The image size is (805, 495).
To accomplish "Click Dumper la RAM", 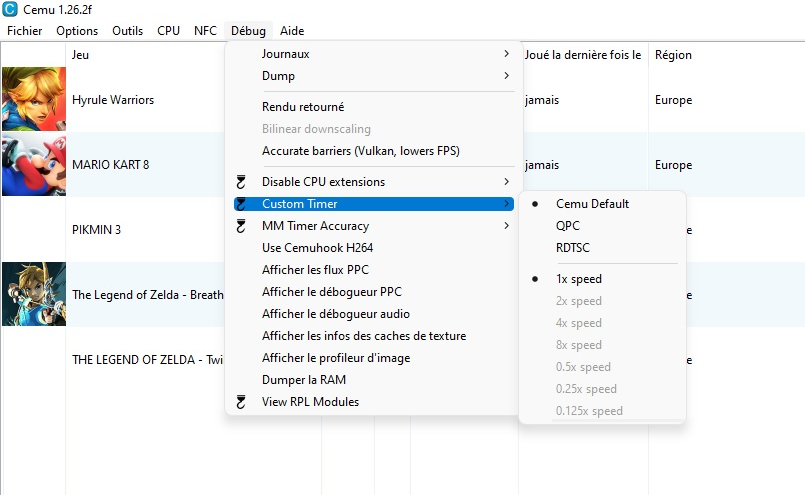I will 303,380.
